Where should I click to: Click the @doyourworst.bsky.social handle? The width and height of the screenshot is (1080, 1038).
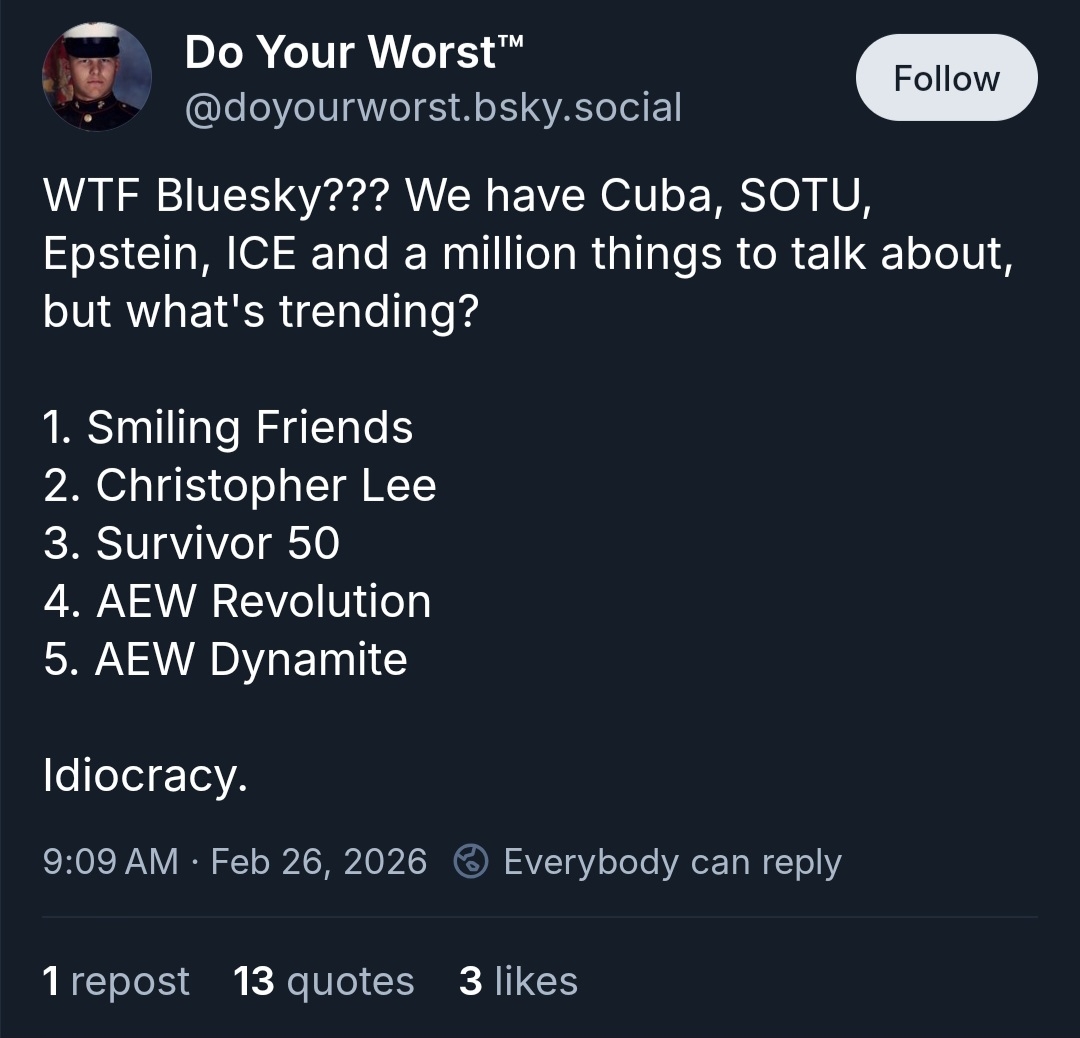(x=433, y=107)
